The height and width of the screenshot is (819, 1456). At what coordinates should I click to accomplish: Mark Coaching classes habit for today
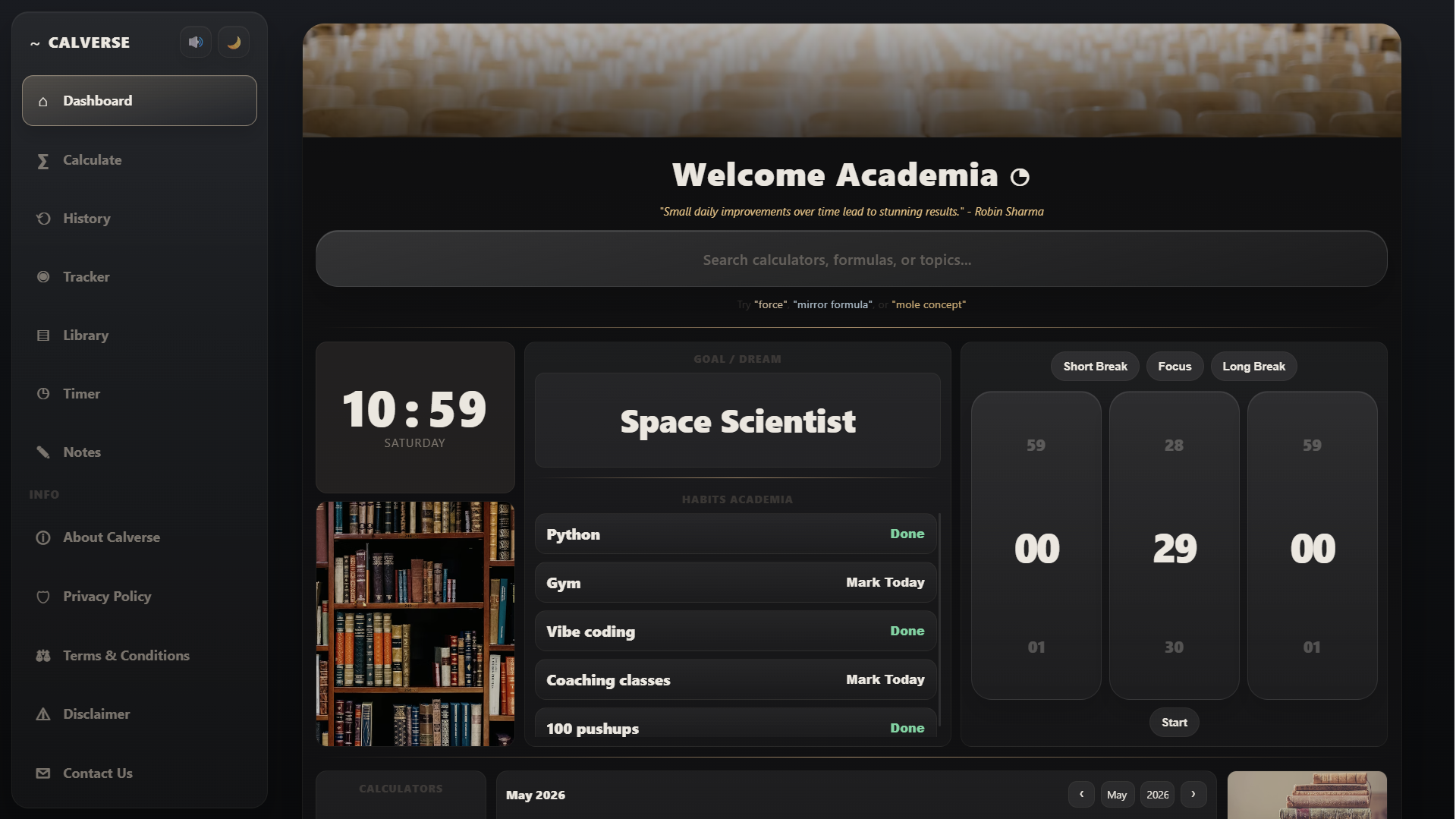[x=885, y=679]
